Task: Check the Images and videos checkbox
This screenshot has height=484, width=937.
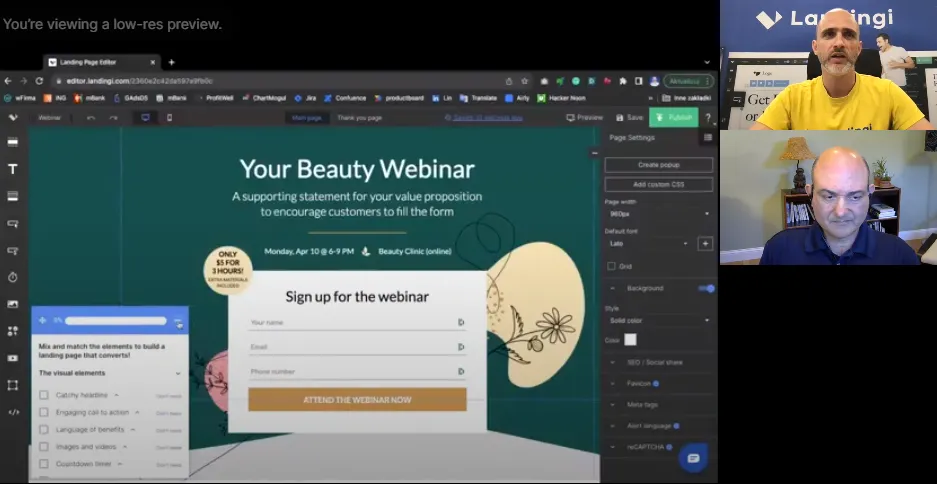Action: pos(44,446)
